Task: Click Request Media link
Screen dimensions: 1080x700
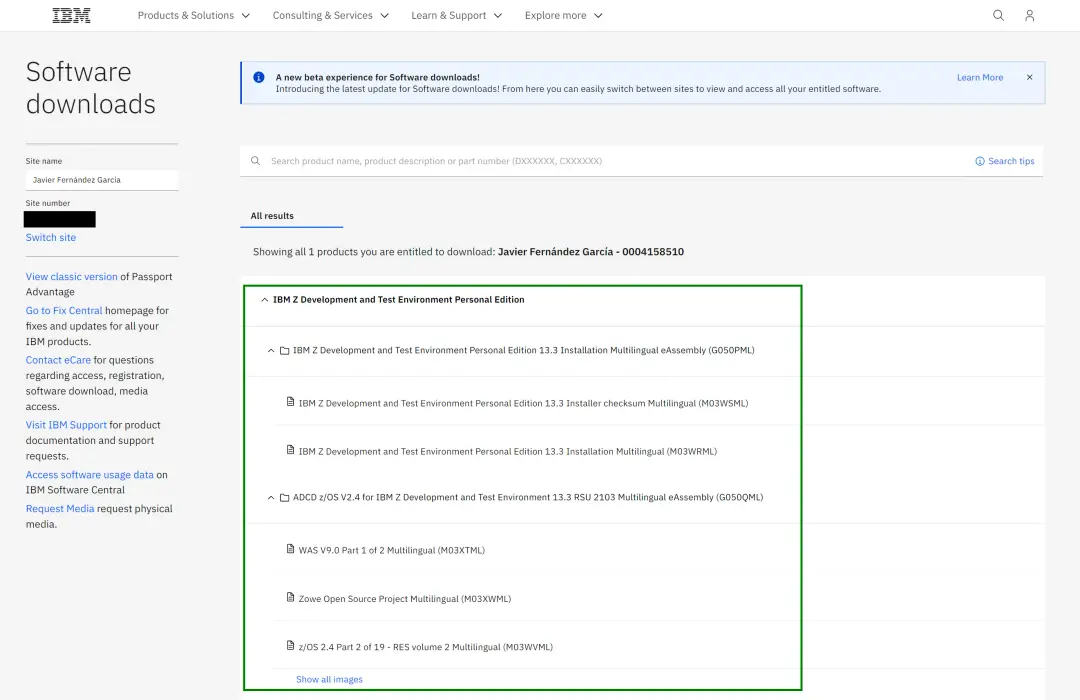Action: (60, 508)
